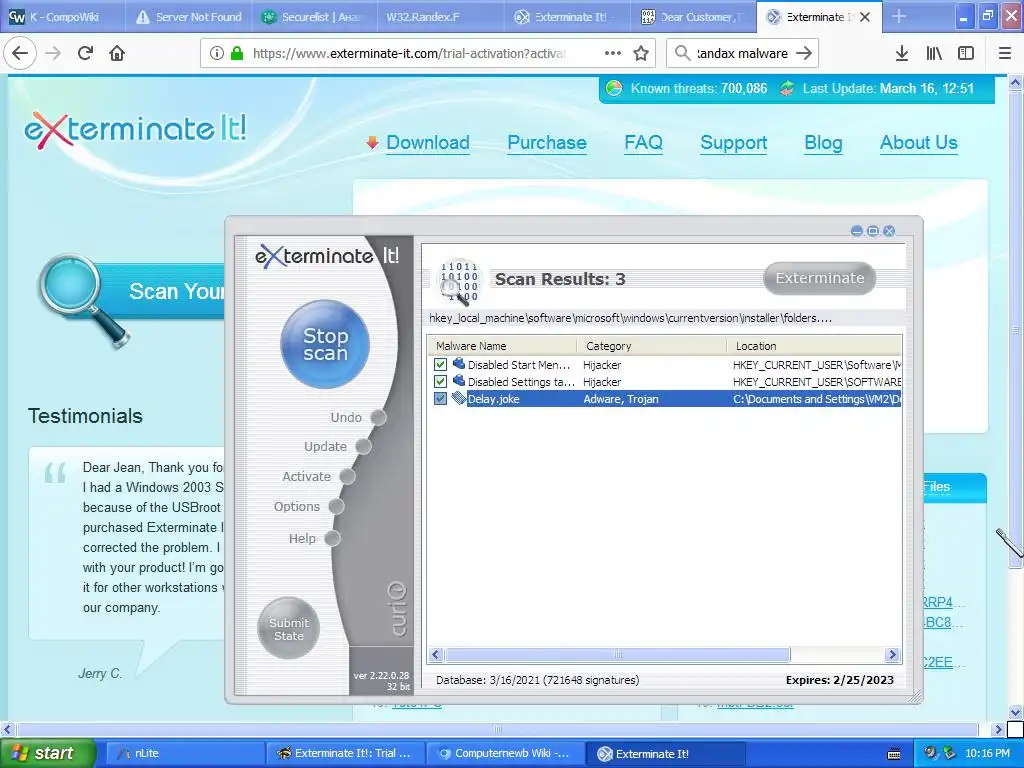Click results list scroll left arrow
The width and height of the screenshot is (1024, 768).
tap(436, 654)
